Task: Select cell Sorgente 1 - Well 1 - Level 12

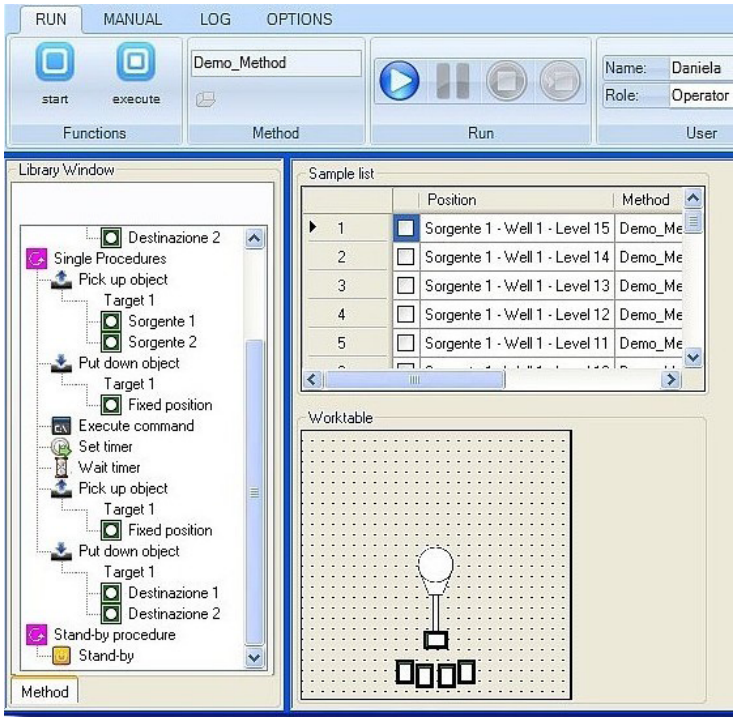Action: [x=517, y=315]
